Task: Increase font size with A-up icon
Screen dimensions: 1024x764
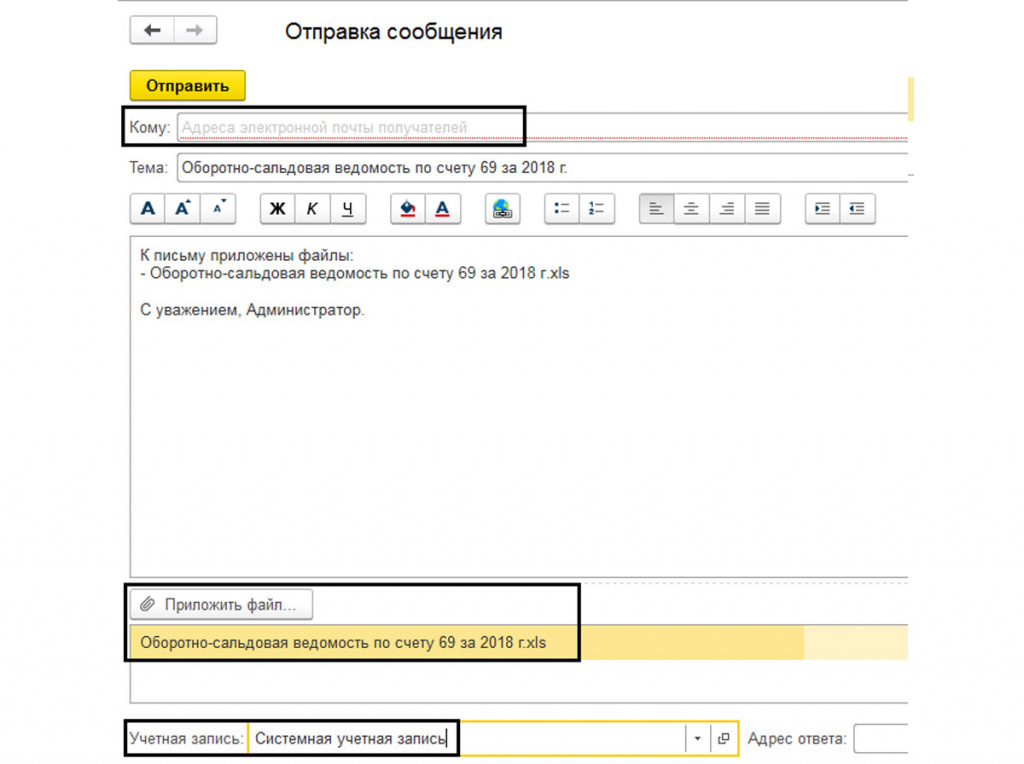Action: pyautogui.click(x=183, y=209)
